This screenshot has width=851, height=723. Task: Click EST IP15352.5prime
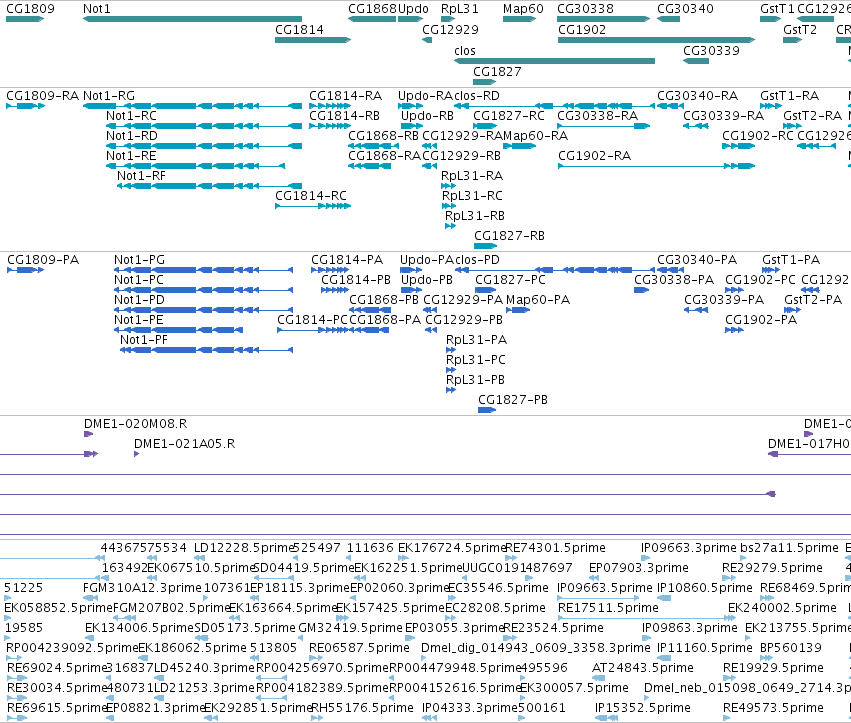point(607,718)
